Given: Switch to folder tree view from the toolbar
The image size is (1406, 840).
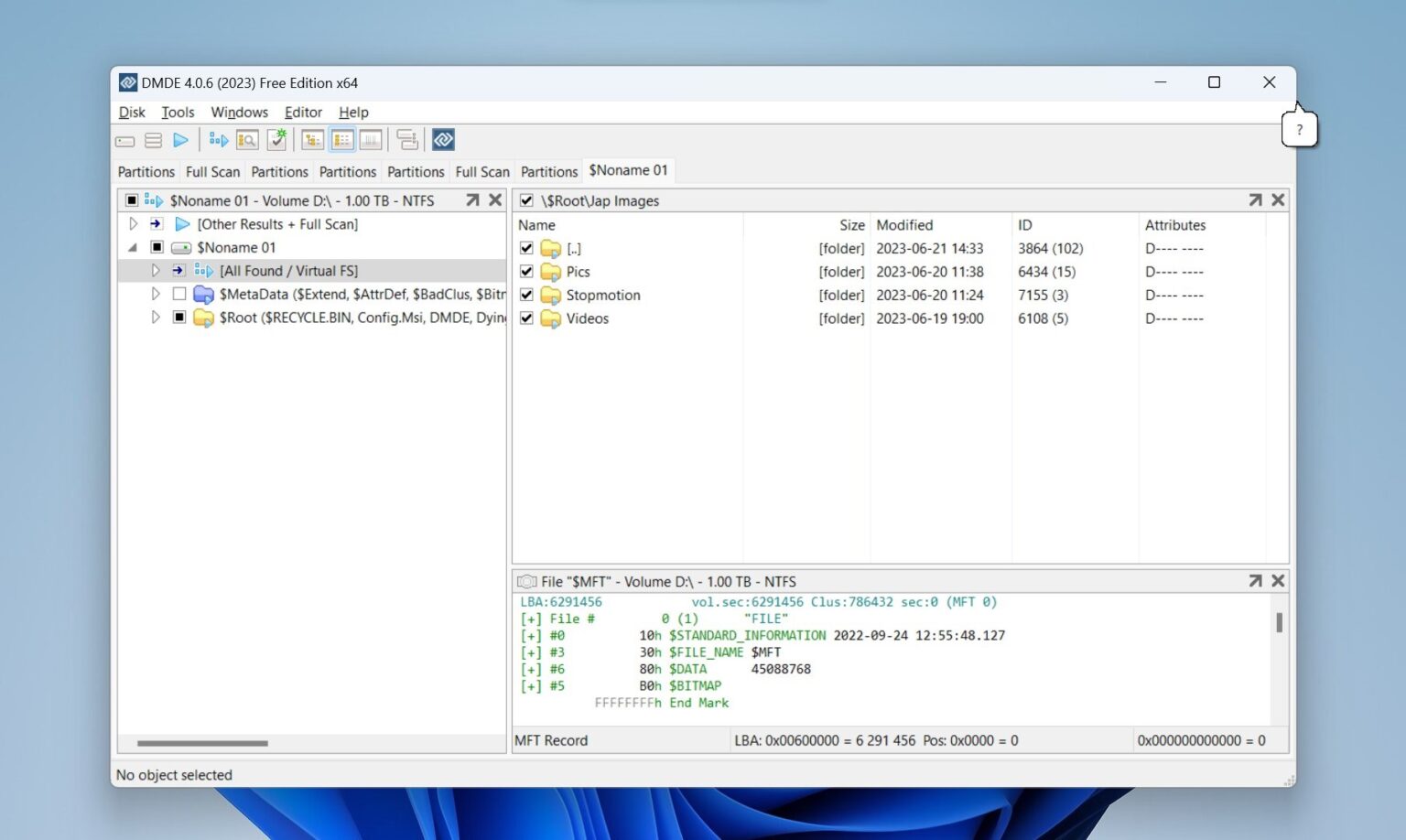Looking at the screenshot, I should pos(312,139).
